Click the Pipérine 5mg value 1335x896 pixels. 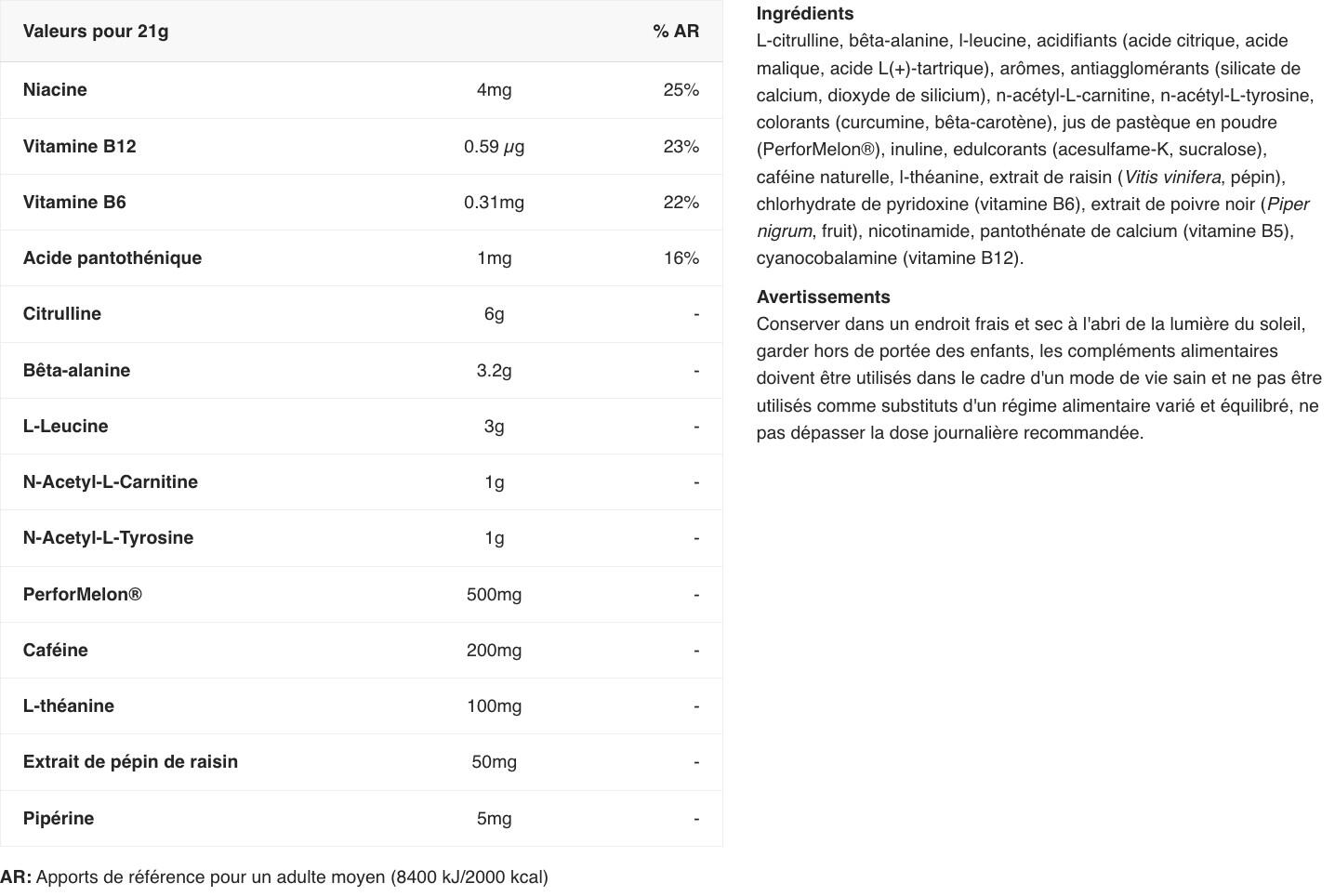pos(494,819)
